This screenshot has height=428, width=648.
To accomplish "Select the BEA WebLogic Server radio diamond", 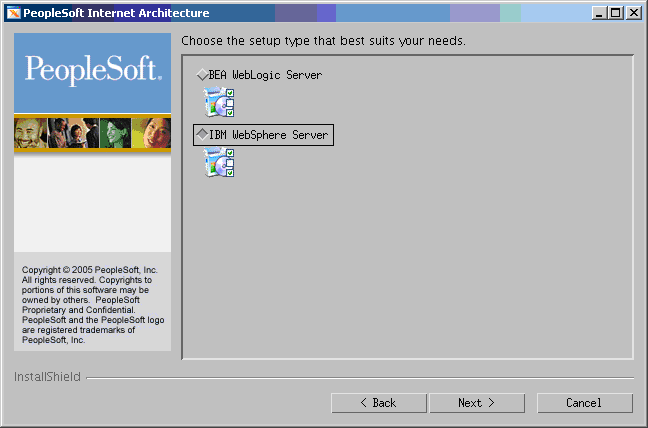I will 202,75.
